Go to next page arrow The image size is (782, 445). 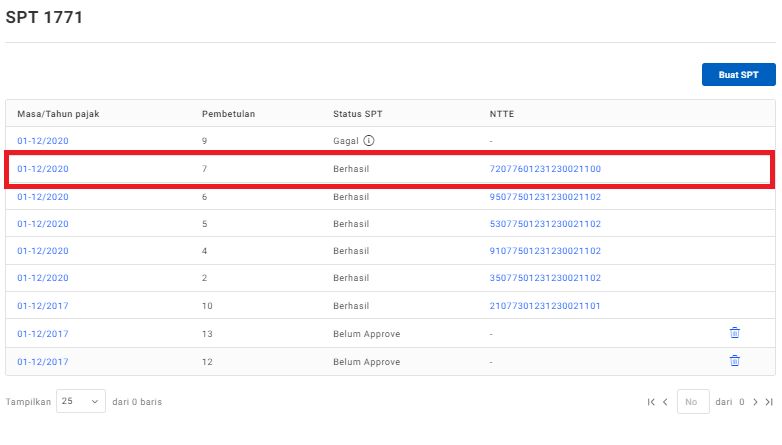click(x=755, y=402)
